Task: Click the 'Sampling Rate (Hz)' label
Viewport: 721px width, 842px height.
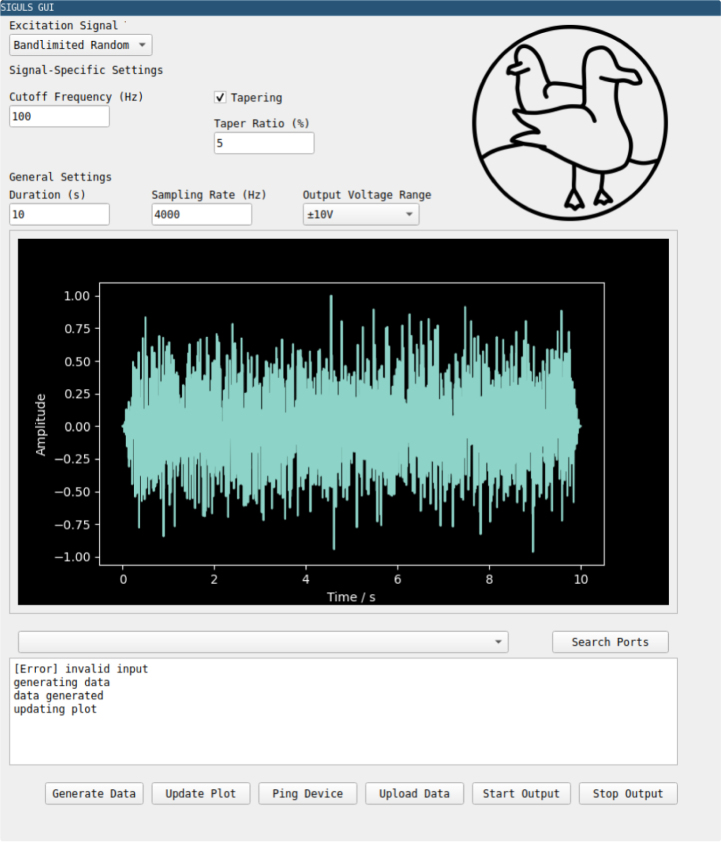Action: tap(209, 194)
